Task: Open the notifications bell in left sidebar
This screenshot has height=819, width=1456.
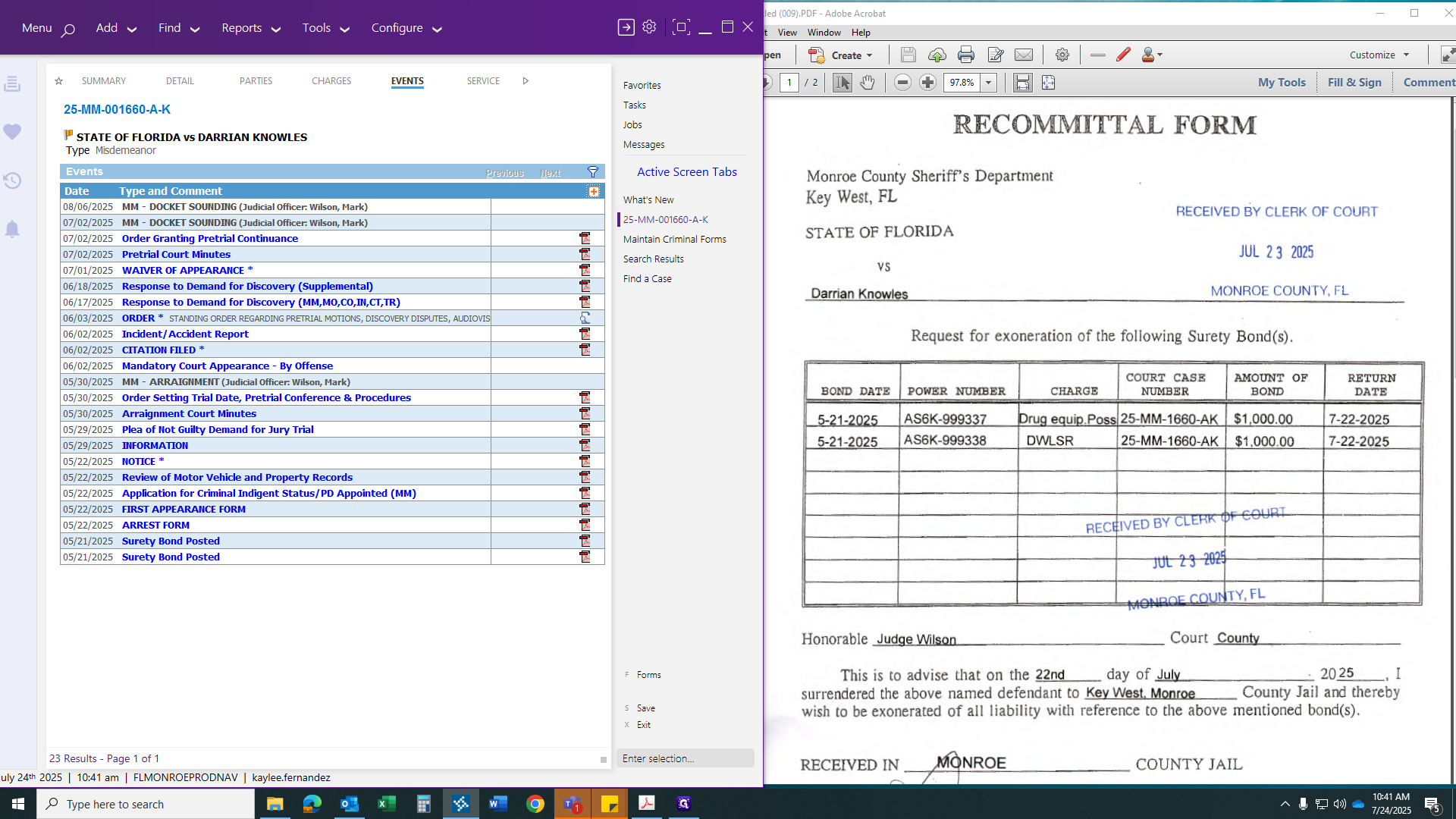Action: (x=12, y=229)
